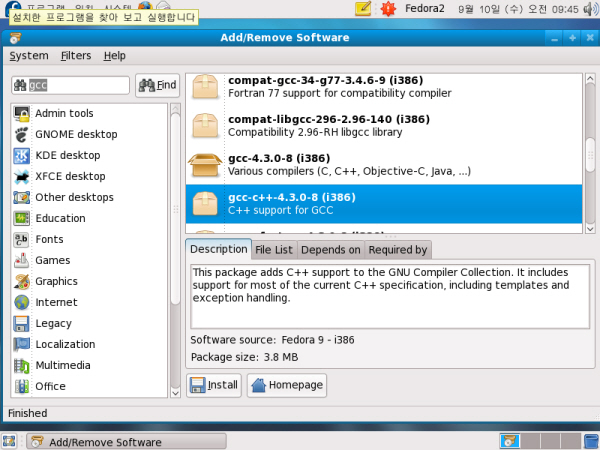Screen dimensions: 600x450
Task: Click the Finished status bar text
Action: click(x=28, y=414)
